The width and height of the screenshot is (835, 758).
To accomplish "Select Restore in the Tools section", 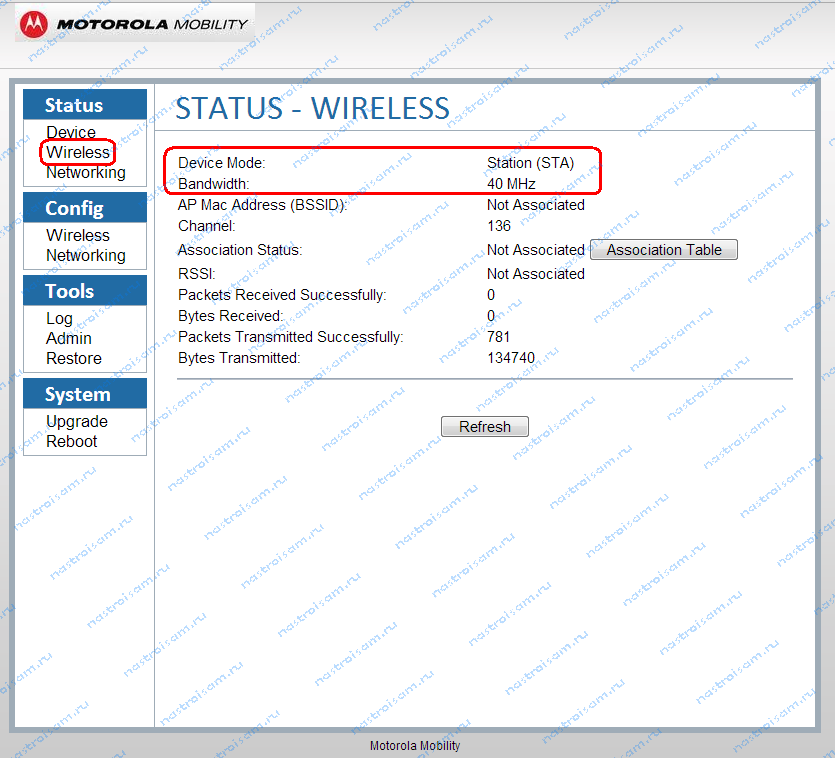I will (x=74, y=359).
